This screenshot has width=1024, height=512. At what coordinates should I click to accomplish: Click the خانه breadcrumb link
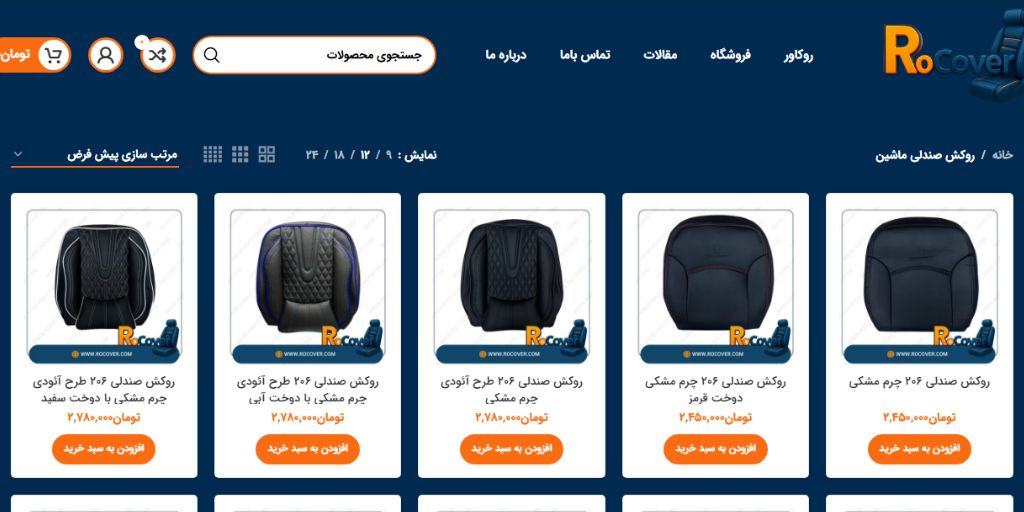tap(1002, 155)
